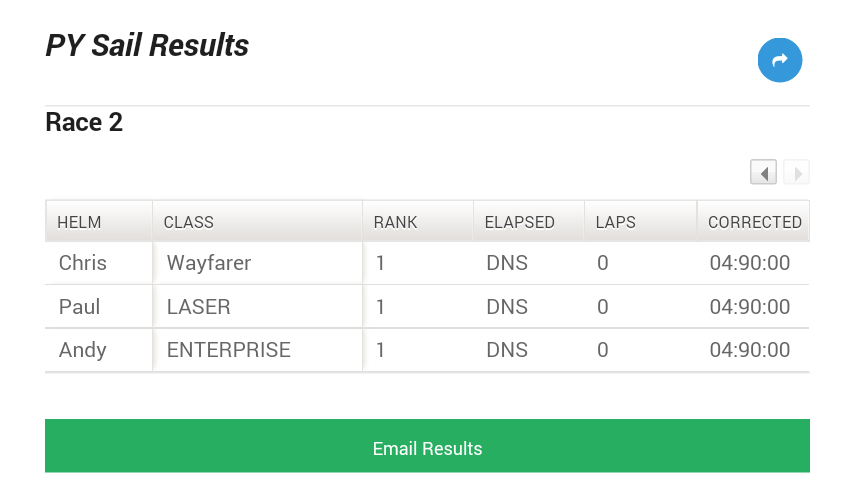The image size is (854, 480).
Task: Select the row for helm Andy
Action: tap(83, 350)
